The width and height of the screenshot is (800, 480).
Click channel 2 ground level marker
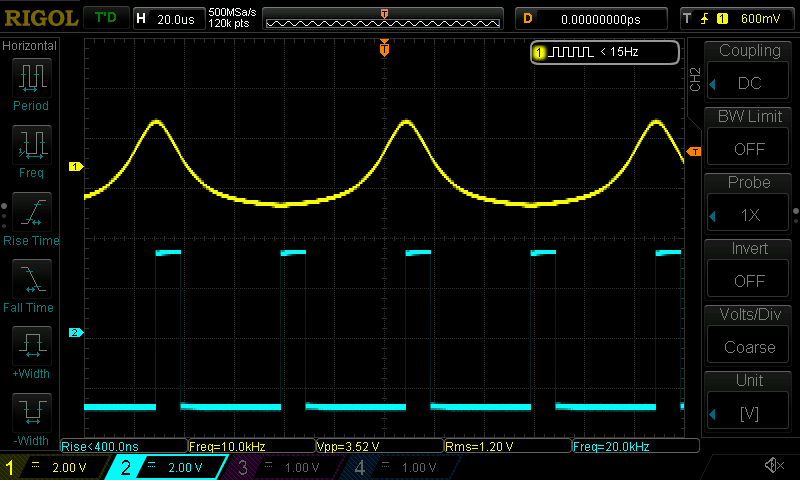(x=76, y=333)
